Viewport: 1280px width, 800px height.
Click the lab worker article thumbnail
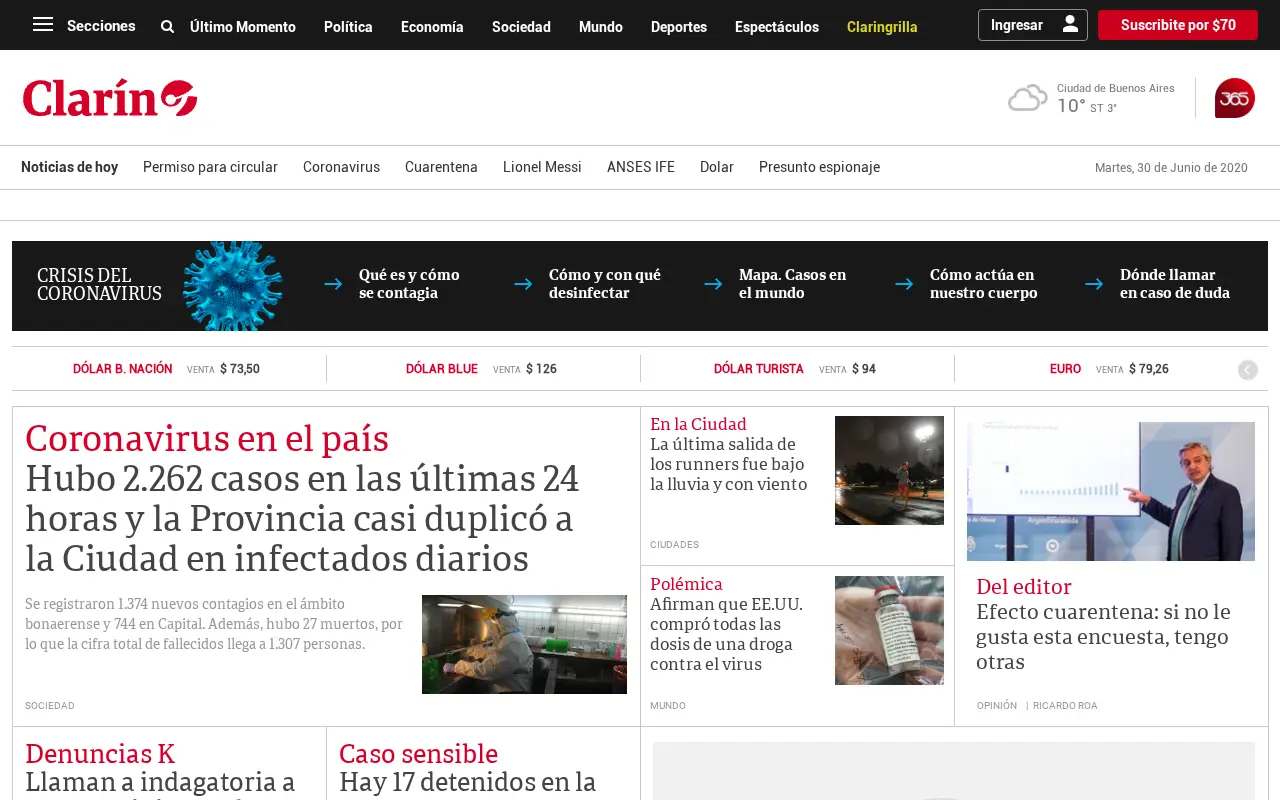(524, 644)
